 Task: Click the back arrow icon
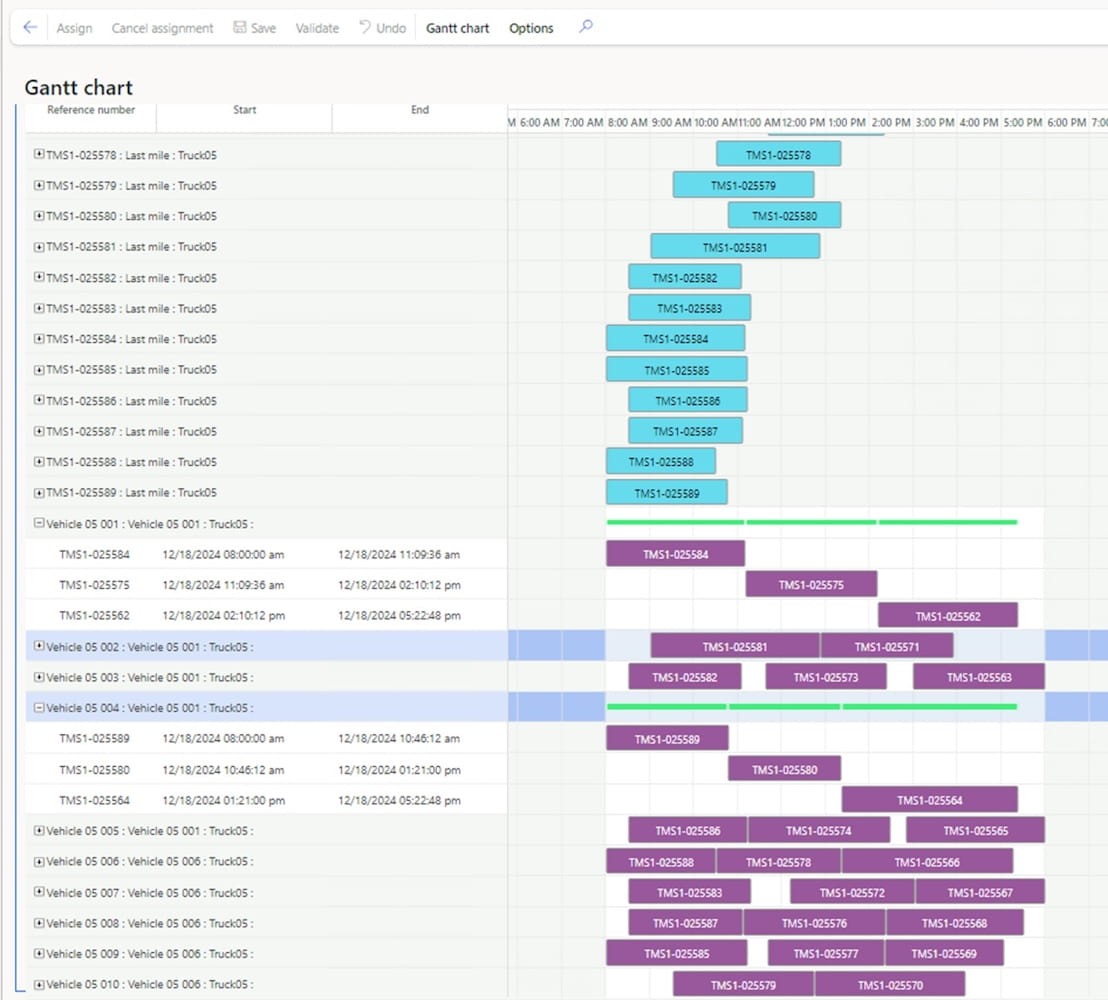(x=30, y=28)
